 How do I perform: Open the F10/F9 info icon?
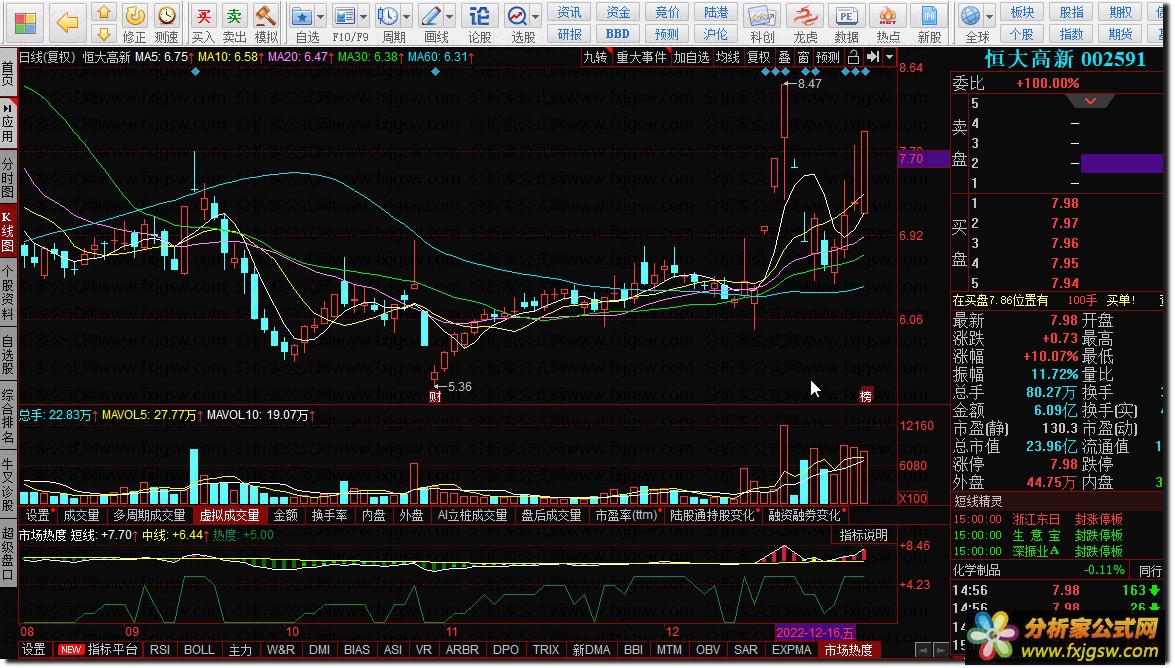(345, 16)
